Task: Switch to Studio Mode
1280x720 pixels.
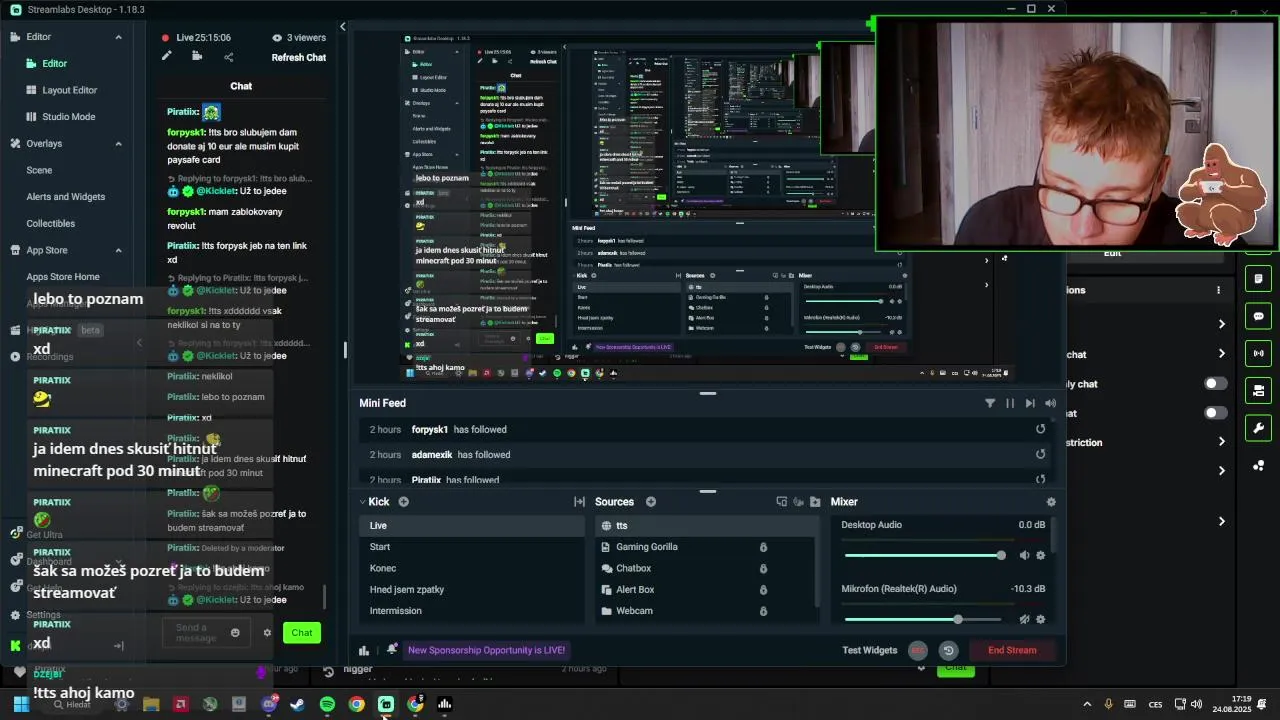Action: coord(68,117)
